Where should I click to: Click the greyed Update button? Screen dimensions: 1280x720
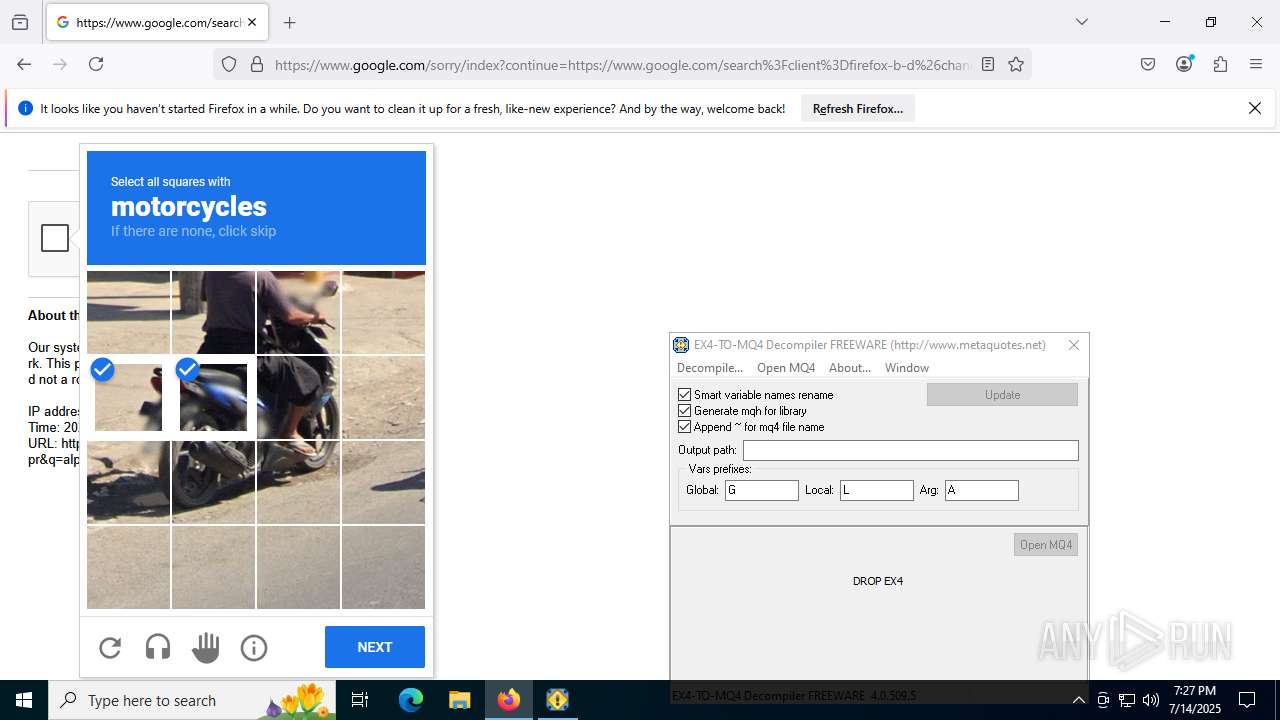click(x=1002, y=395)
